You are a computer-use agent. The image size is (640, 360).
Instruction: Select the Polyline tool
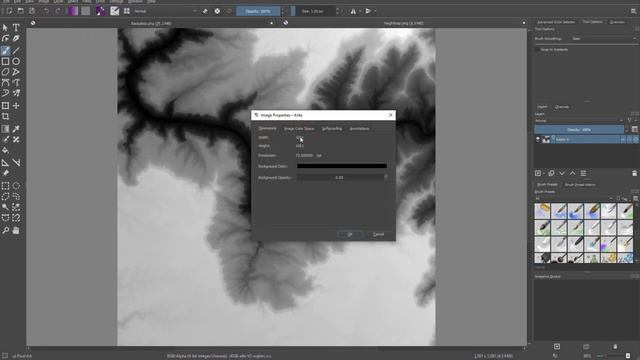tap(16, 72)
